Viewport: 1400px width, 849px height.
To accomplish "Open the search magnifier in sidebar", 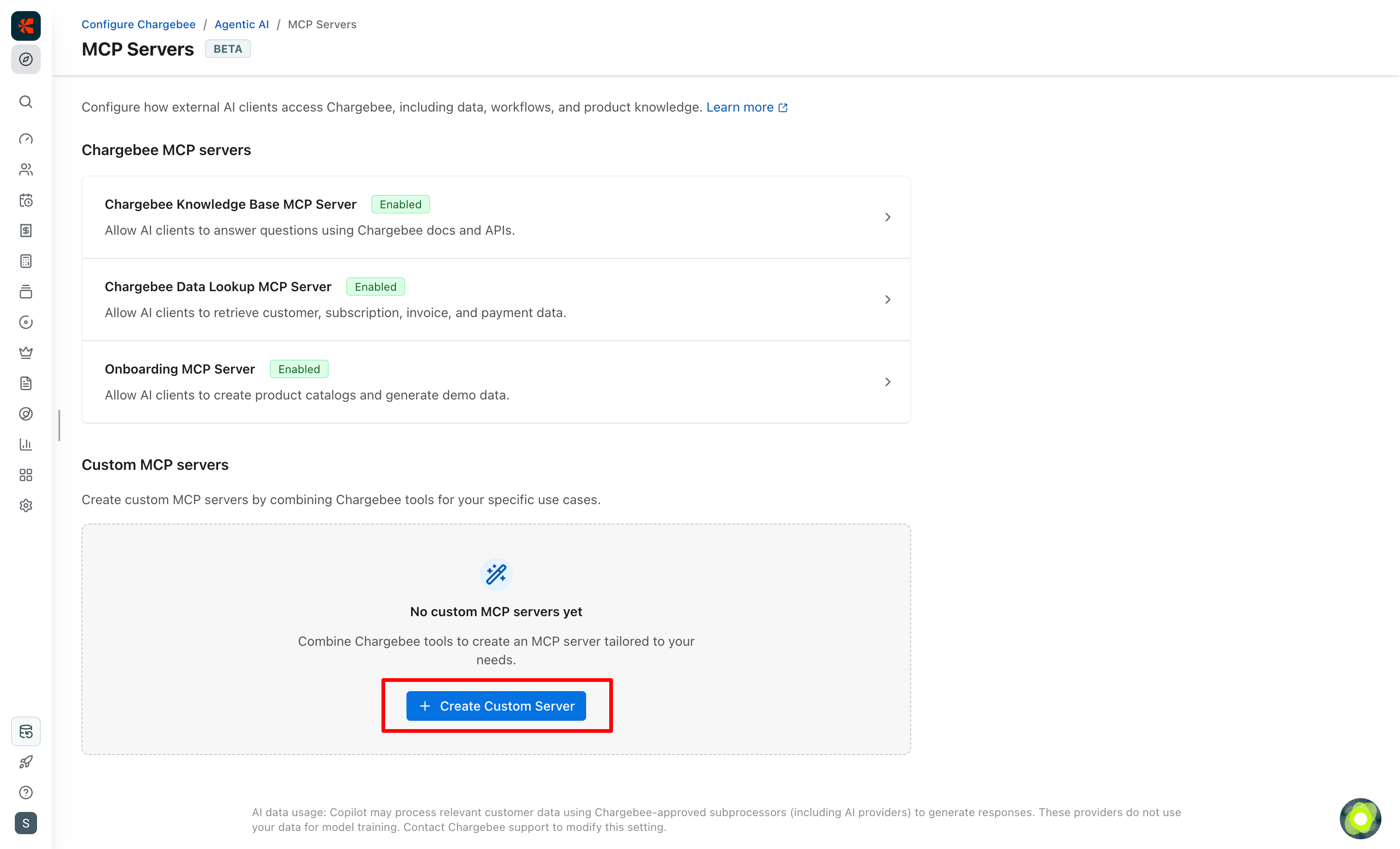I will (x=25, y=102).
